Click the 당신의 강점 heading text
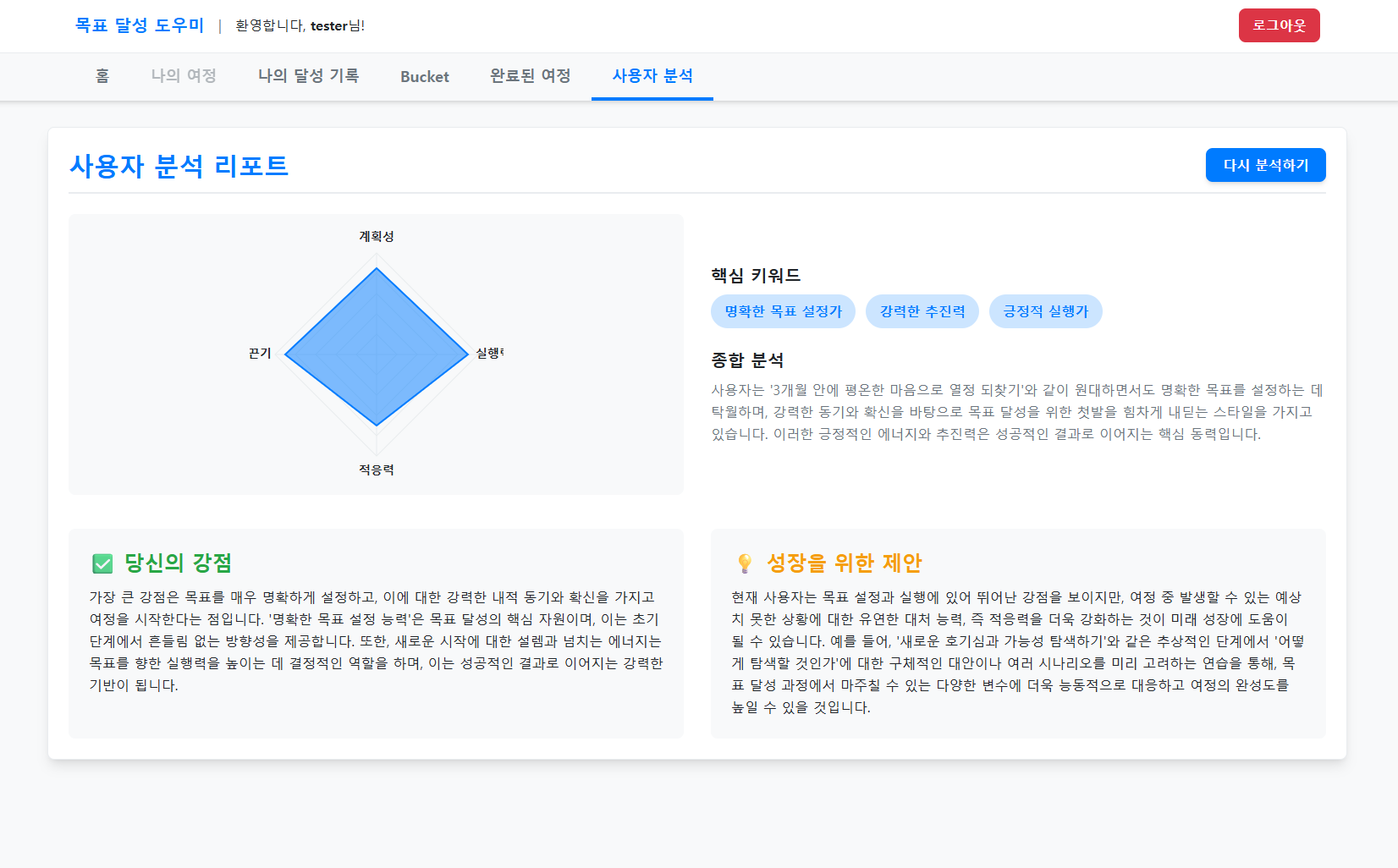This screenshot has width=1398, height=868. (178, 563)
